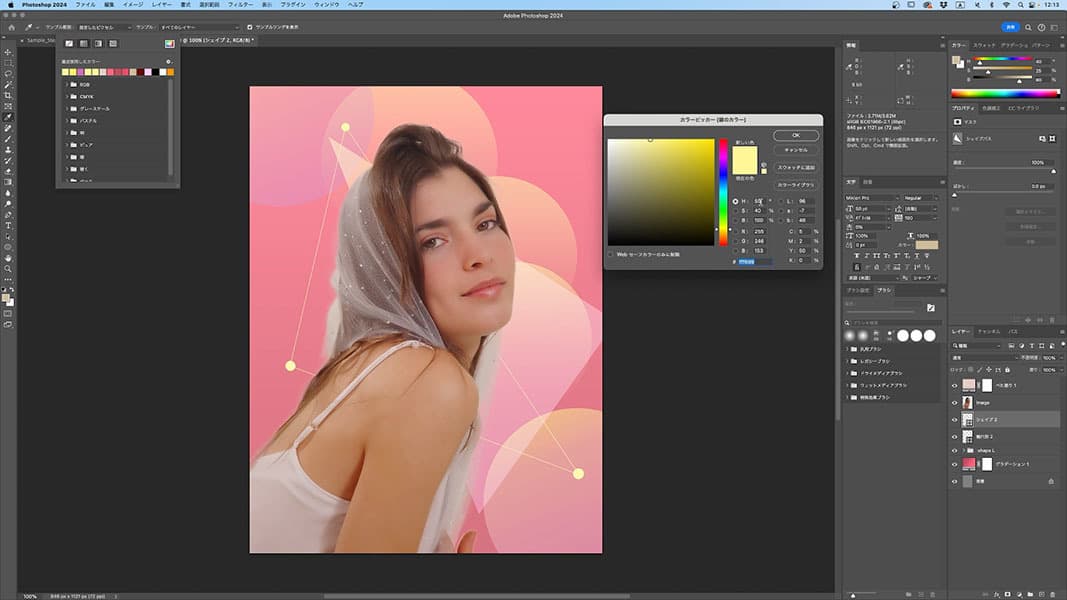Select the Lasso tool

click(x=8, y=73)
